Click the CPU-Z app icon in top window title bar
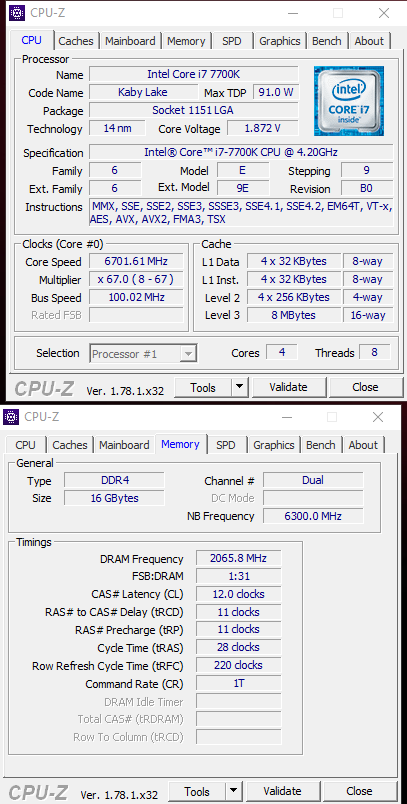 click(x=17, y=12)
